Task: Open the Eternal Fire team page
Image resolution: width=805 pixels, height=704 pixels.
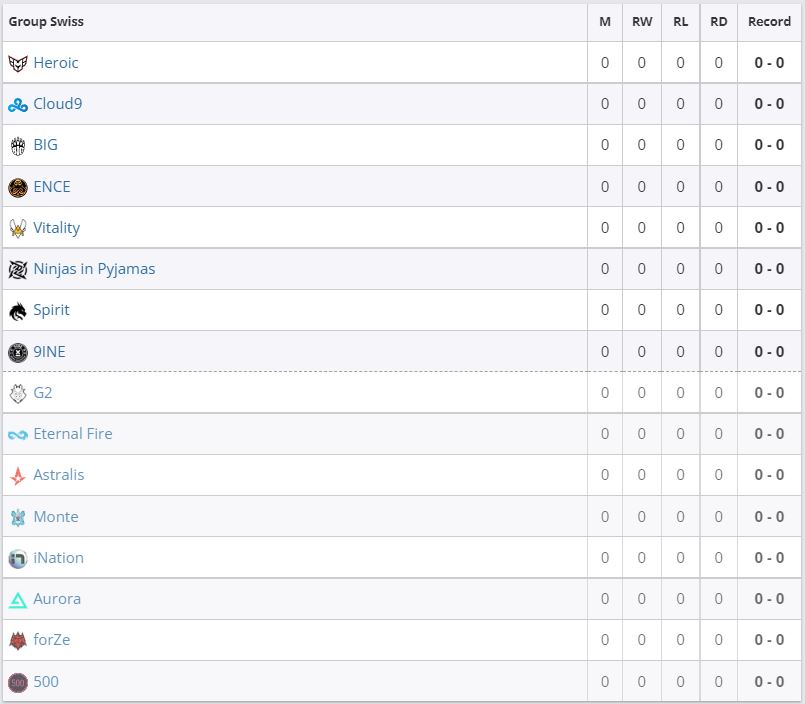Action: tap(73, 434)
